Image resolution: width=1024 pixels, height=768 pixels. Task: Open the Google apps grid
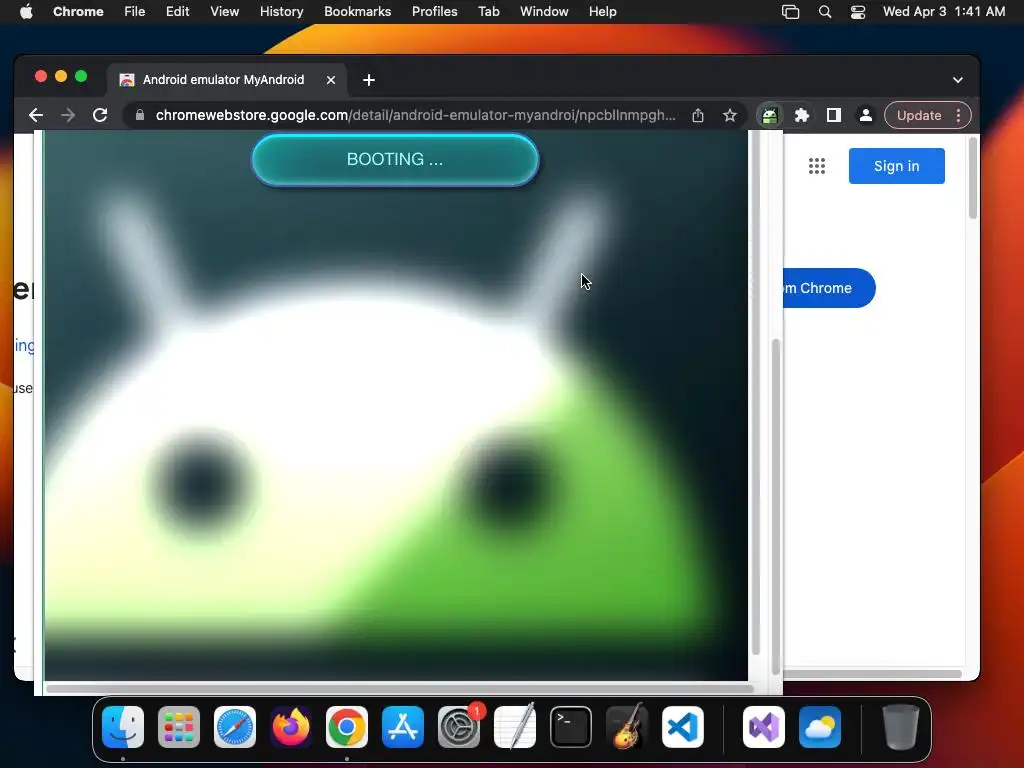817,166
